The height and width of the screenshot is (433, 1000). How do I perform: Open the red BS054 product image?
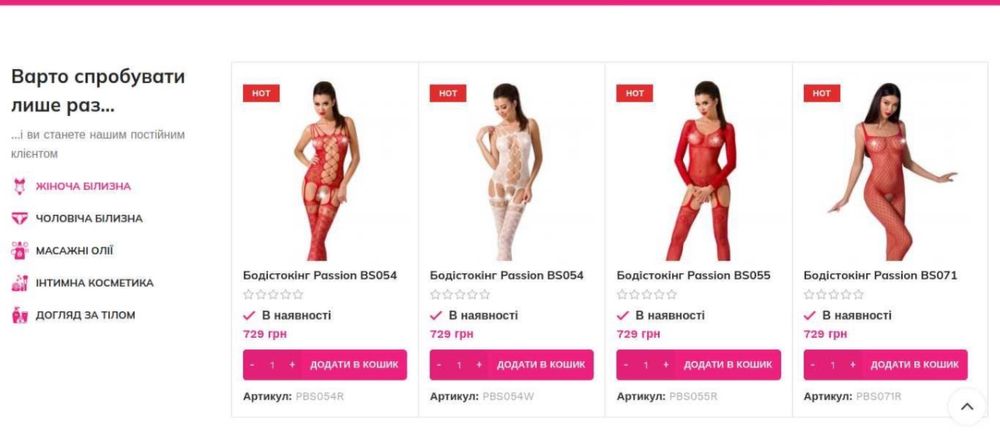coord(325,170)
